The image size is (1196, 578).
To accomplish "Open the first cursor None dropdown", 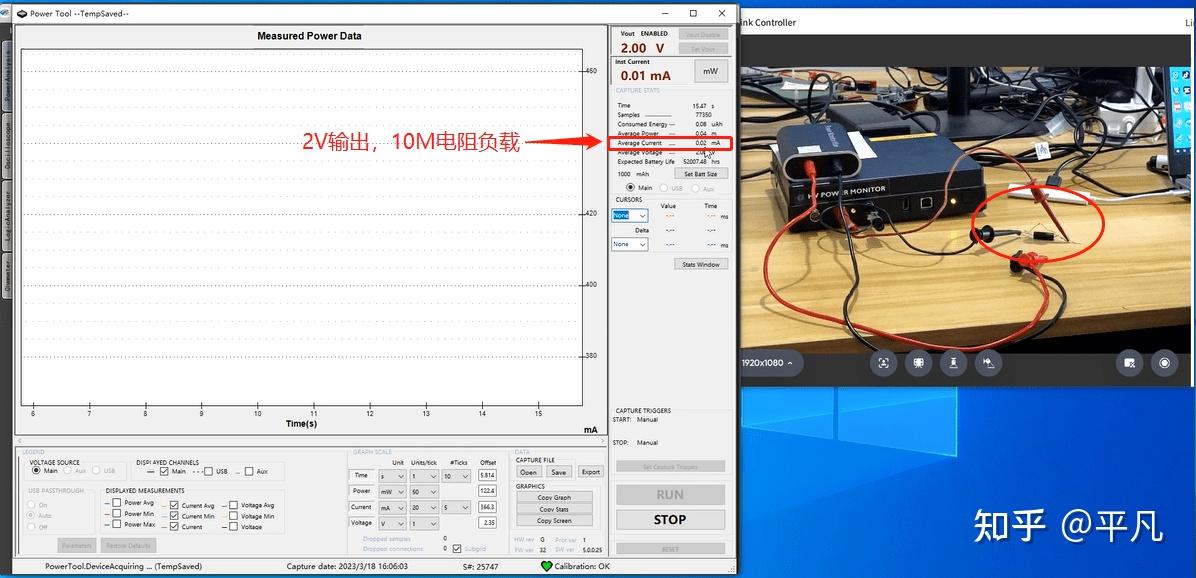I will point(629,214).
